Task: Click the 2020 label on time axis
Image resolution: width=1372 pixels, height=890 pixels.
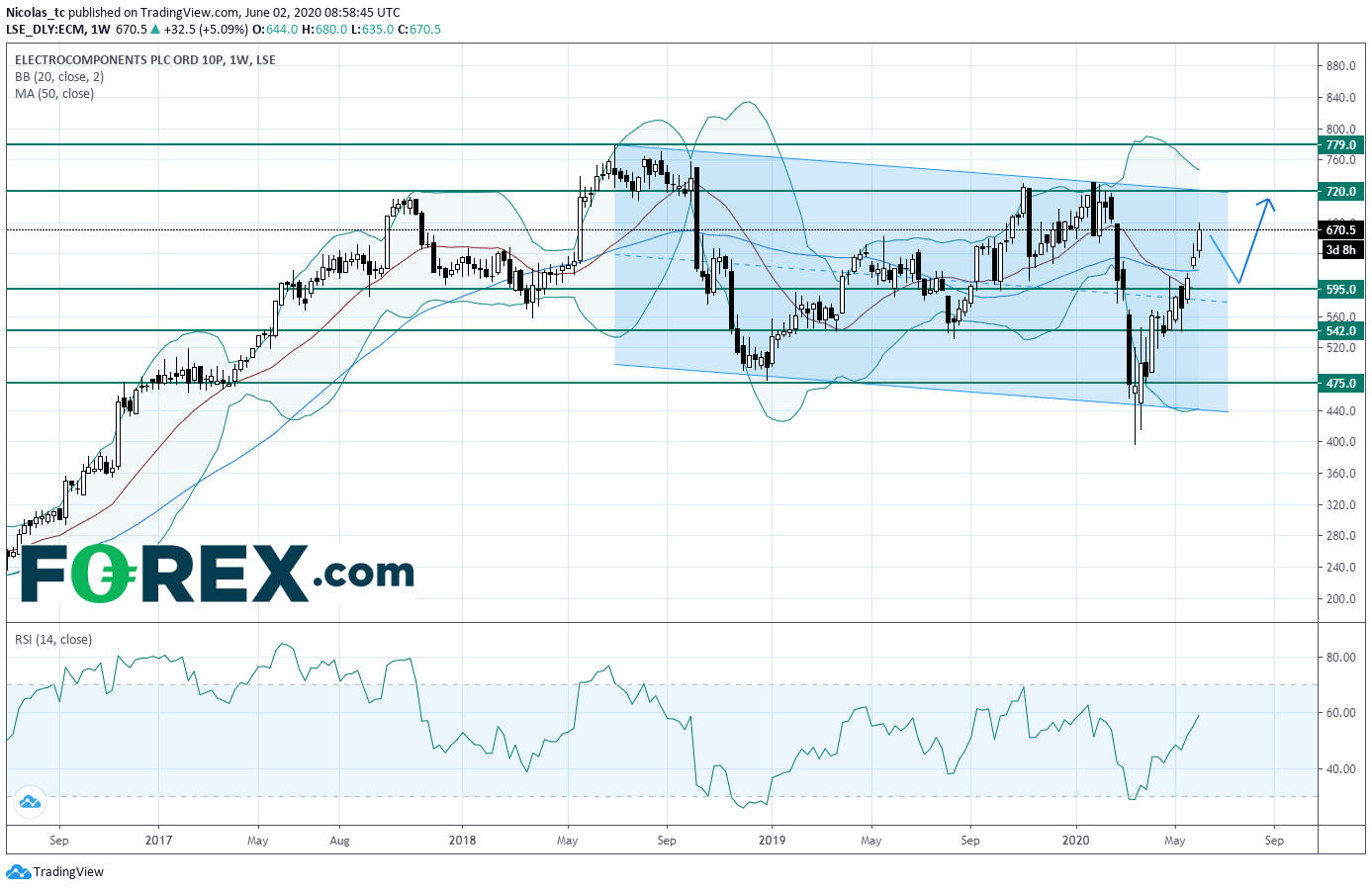Action: (x=1075, y=841)
